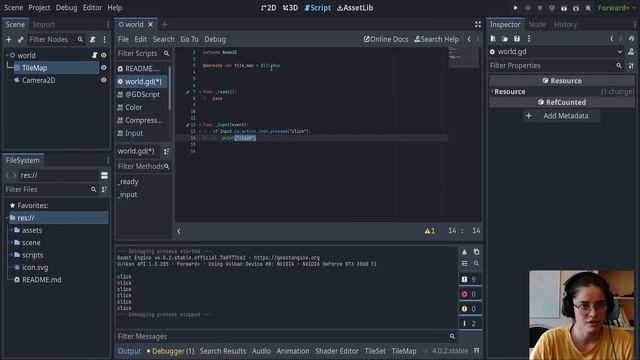Image resolution: width=640 pixels, height=360 pixels.
Task: Open Scene panel three-dot options menu
Action: click(104, 40)
